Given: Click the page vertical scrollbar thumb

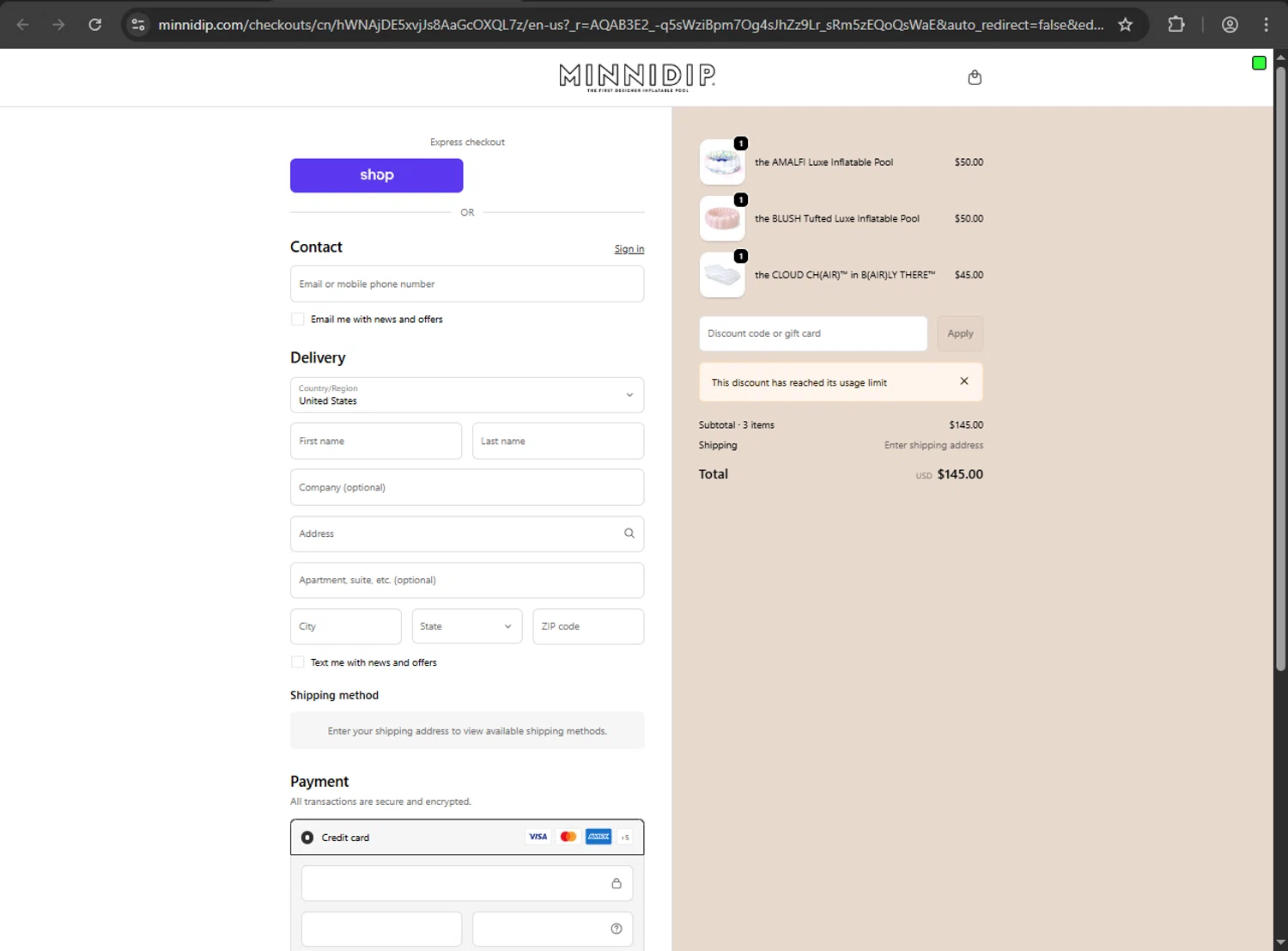Looking at the screenshot, I should [x=1280, y=368].
